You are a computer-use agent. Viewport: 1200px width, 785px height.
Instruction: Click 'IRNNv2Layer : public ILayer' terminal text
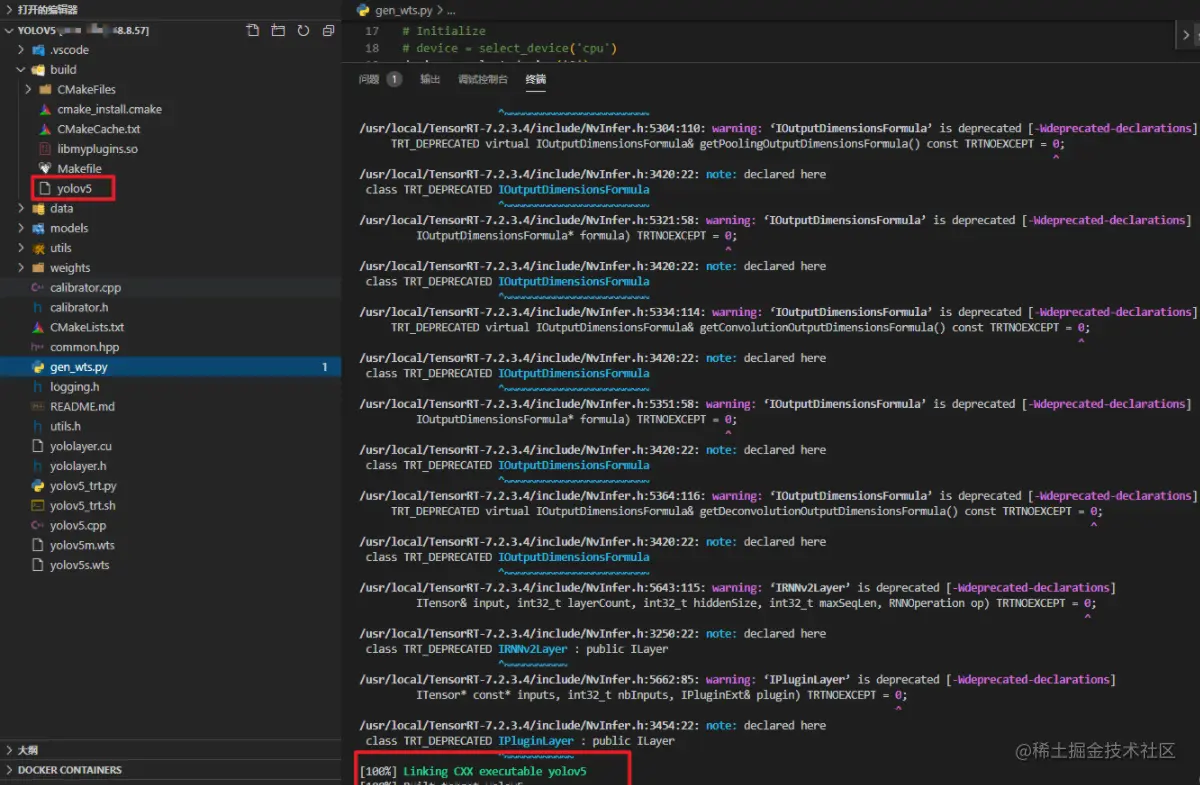[583, 649]
